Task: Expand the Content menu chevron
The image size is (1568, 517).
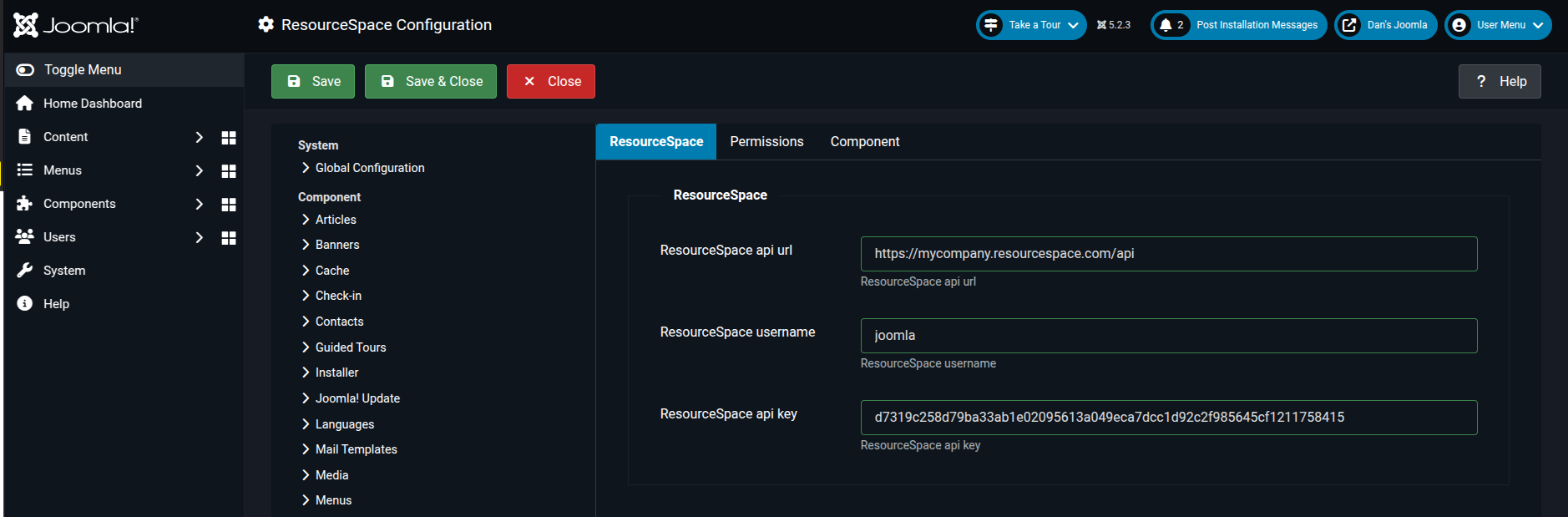Action: coord(199,137)
